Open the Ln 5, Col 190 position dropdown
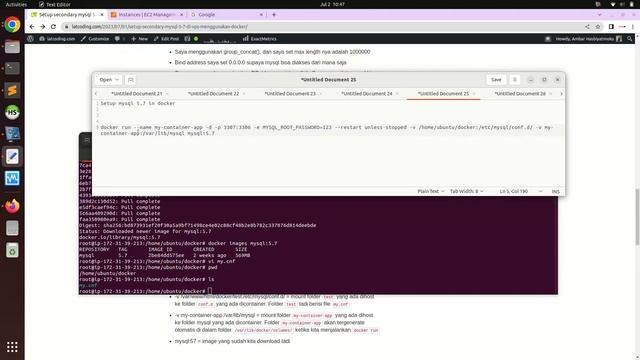The height and width of the screenshot is (360, 640). coord(521,191)
